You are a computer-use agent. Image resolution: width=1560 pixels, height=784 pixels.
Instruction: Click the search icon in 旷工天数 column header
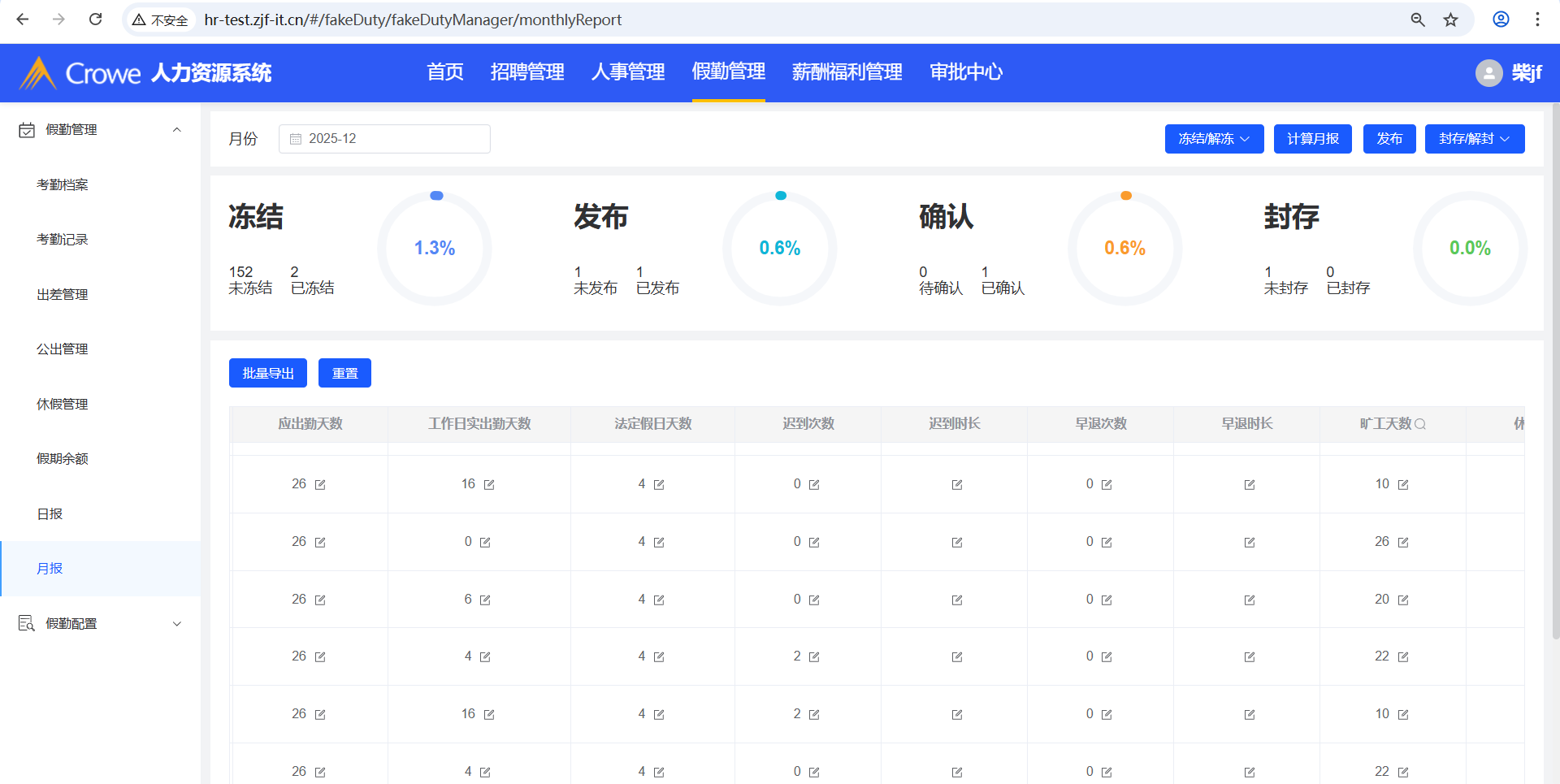click(1420, 424)
